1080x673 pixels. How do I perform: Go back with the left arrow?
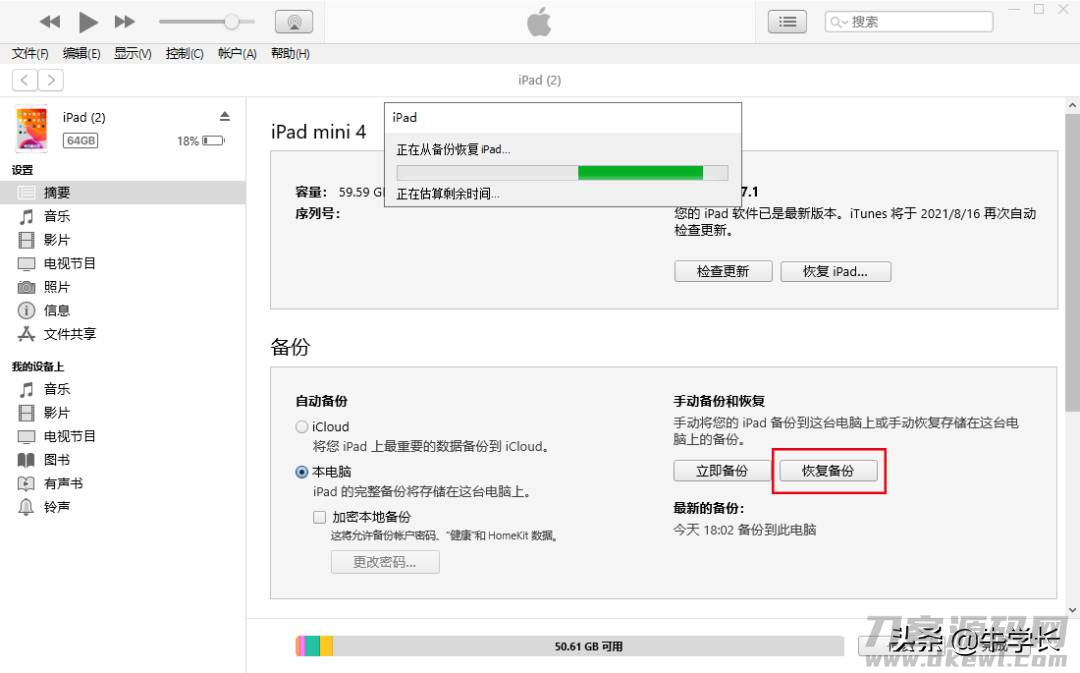pyautogui.click(x=25, y=80)
